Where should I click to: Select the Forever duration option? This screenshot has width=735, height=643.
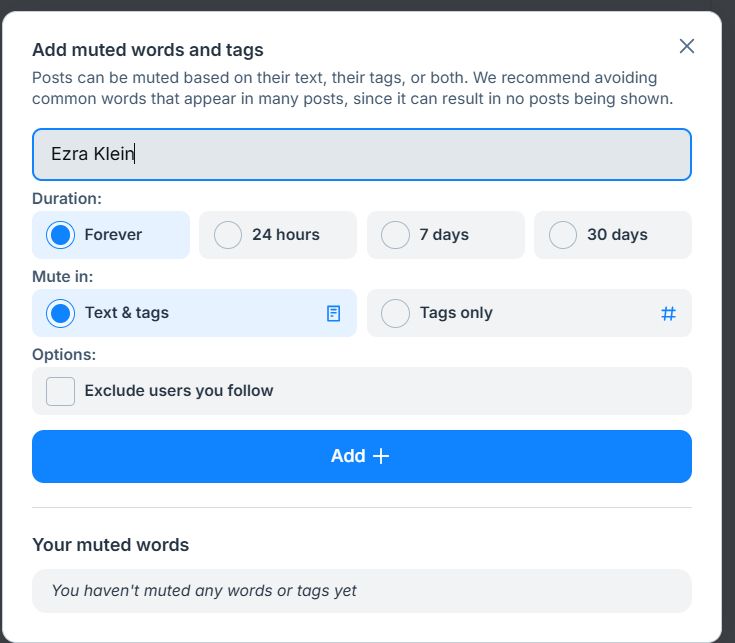(x=111, y=235)
